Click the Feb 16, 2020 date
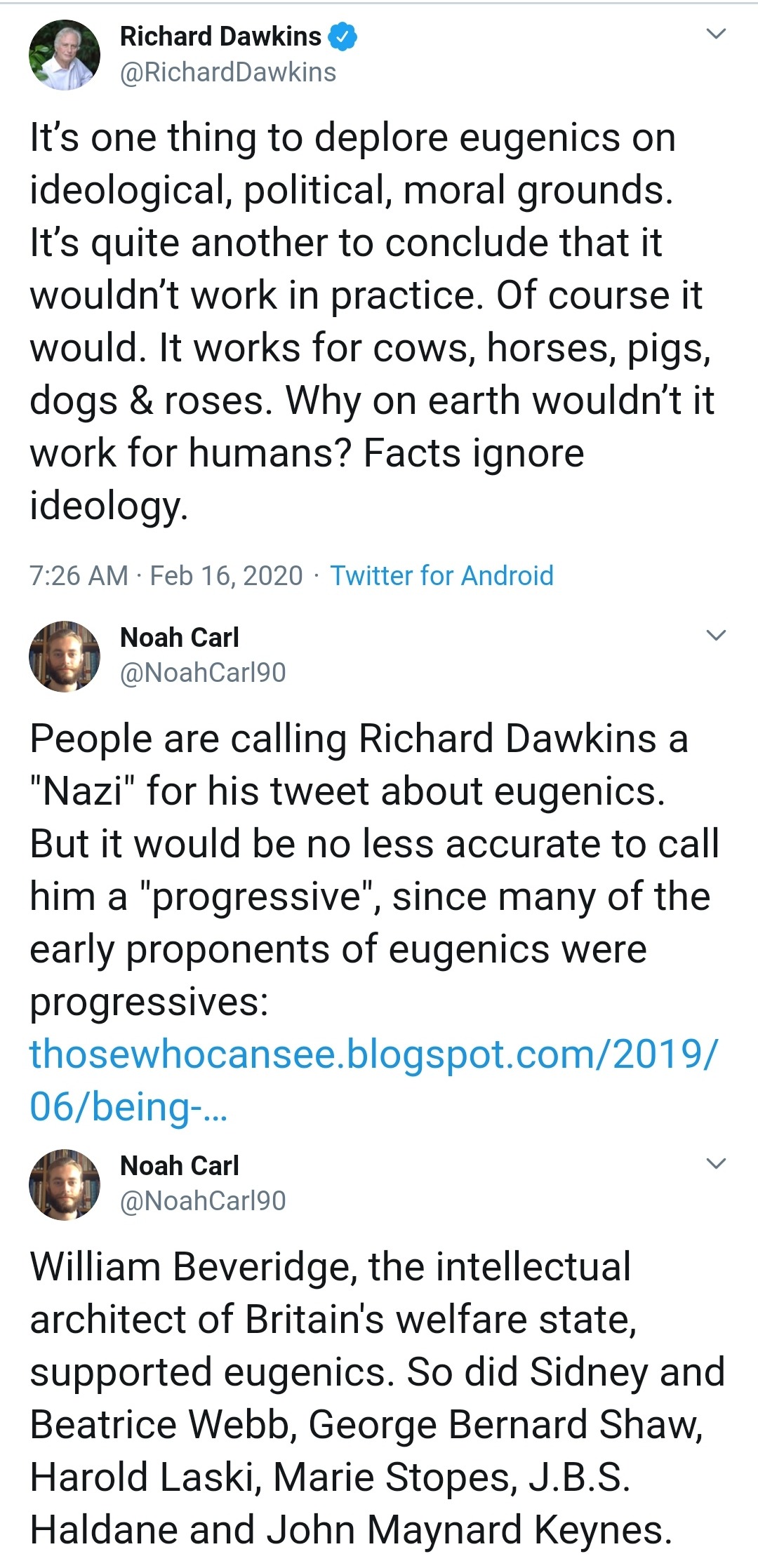 [x=226, y=575]
